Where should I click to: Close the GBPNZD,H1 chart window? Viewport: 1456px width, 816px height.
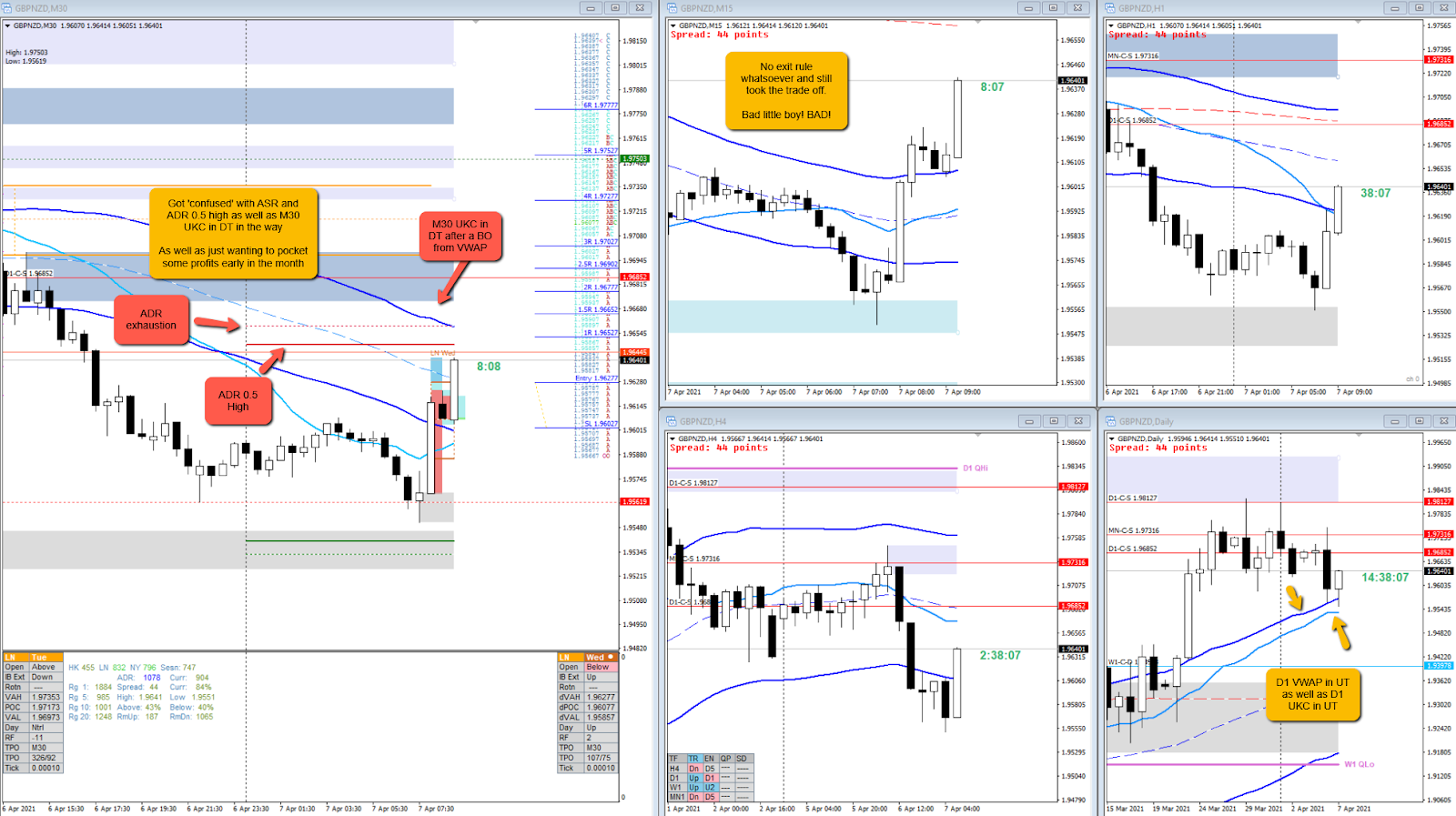click(x=1443, y=8)
